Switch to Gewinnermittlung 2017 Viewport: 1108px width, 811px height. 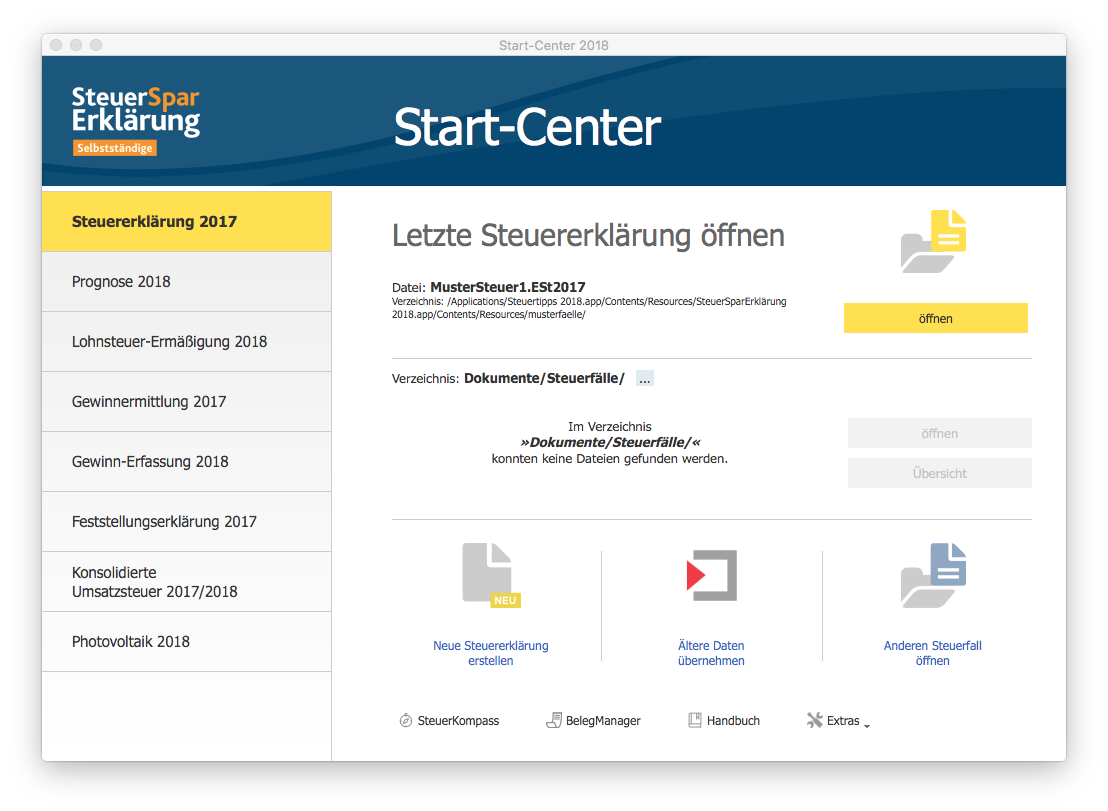[187, 401]
